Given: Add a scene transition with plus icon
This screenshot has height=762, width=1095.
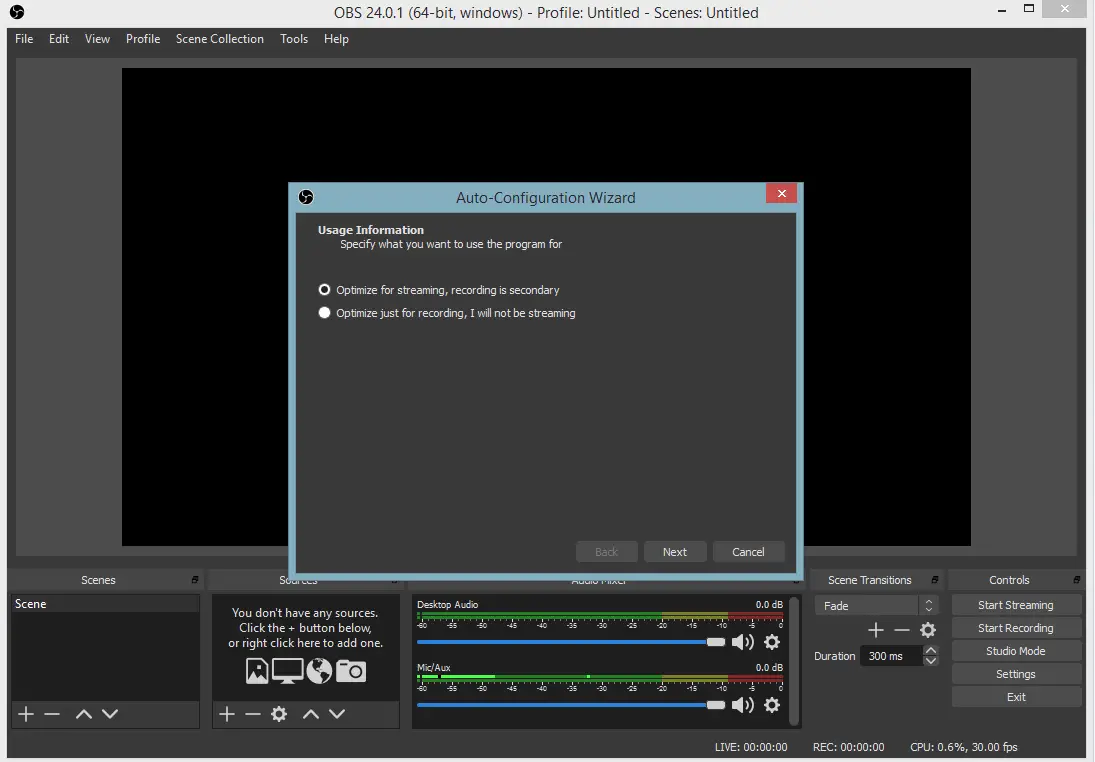Looking at the screenshot, I should (876, 630).
